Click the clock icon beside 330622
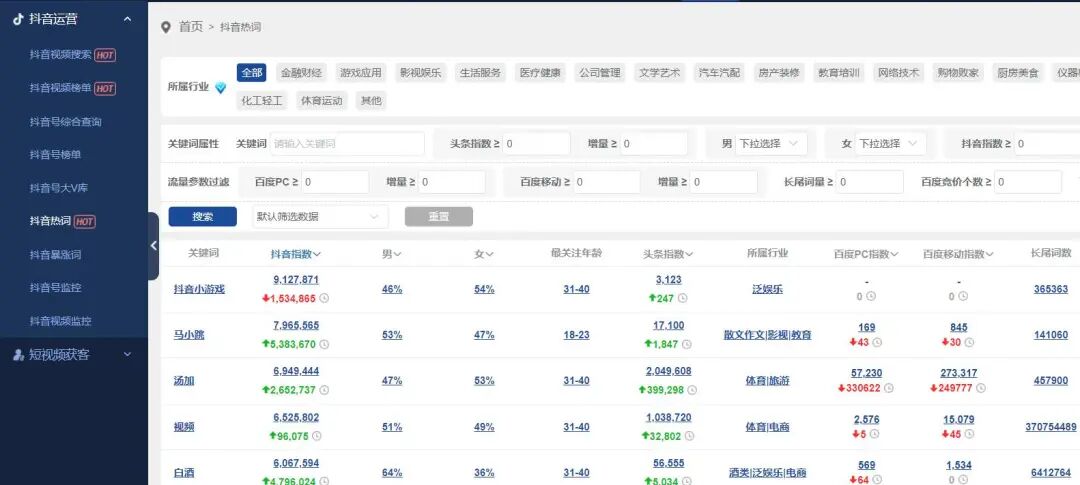This screenshot has height=485, width=1080. point(889,389)
